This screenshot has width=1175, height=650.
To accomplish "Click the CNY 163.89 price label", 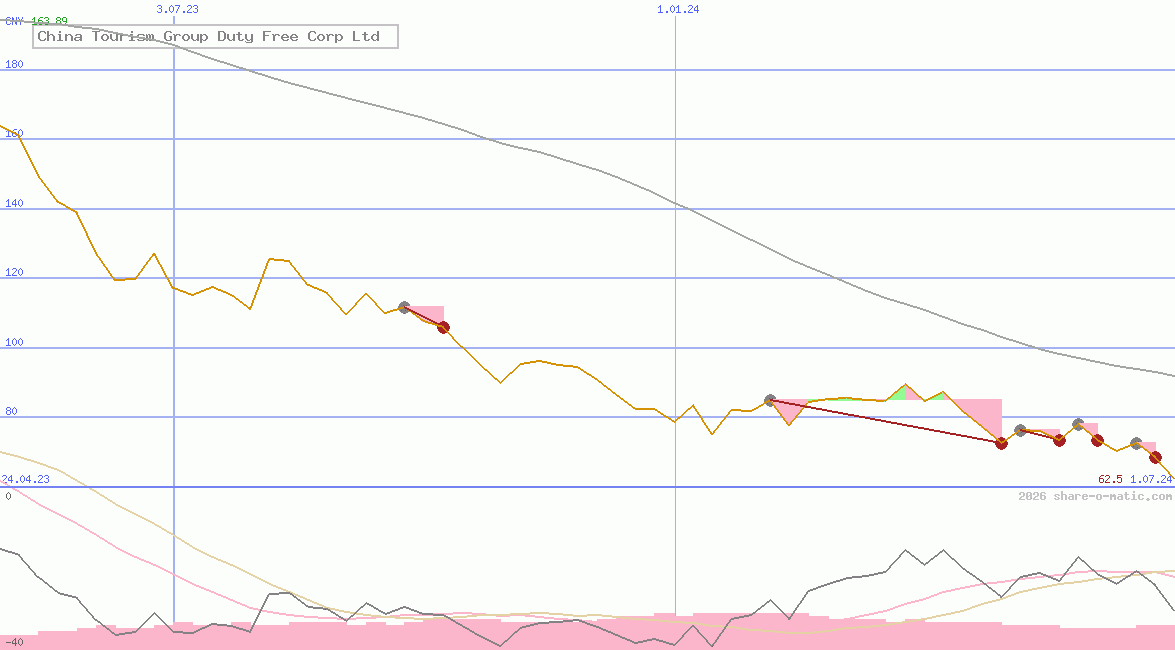I will [x=36, y=21].
